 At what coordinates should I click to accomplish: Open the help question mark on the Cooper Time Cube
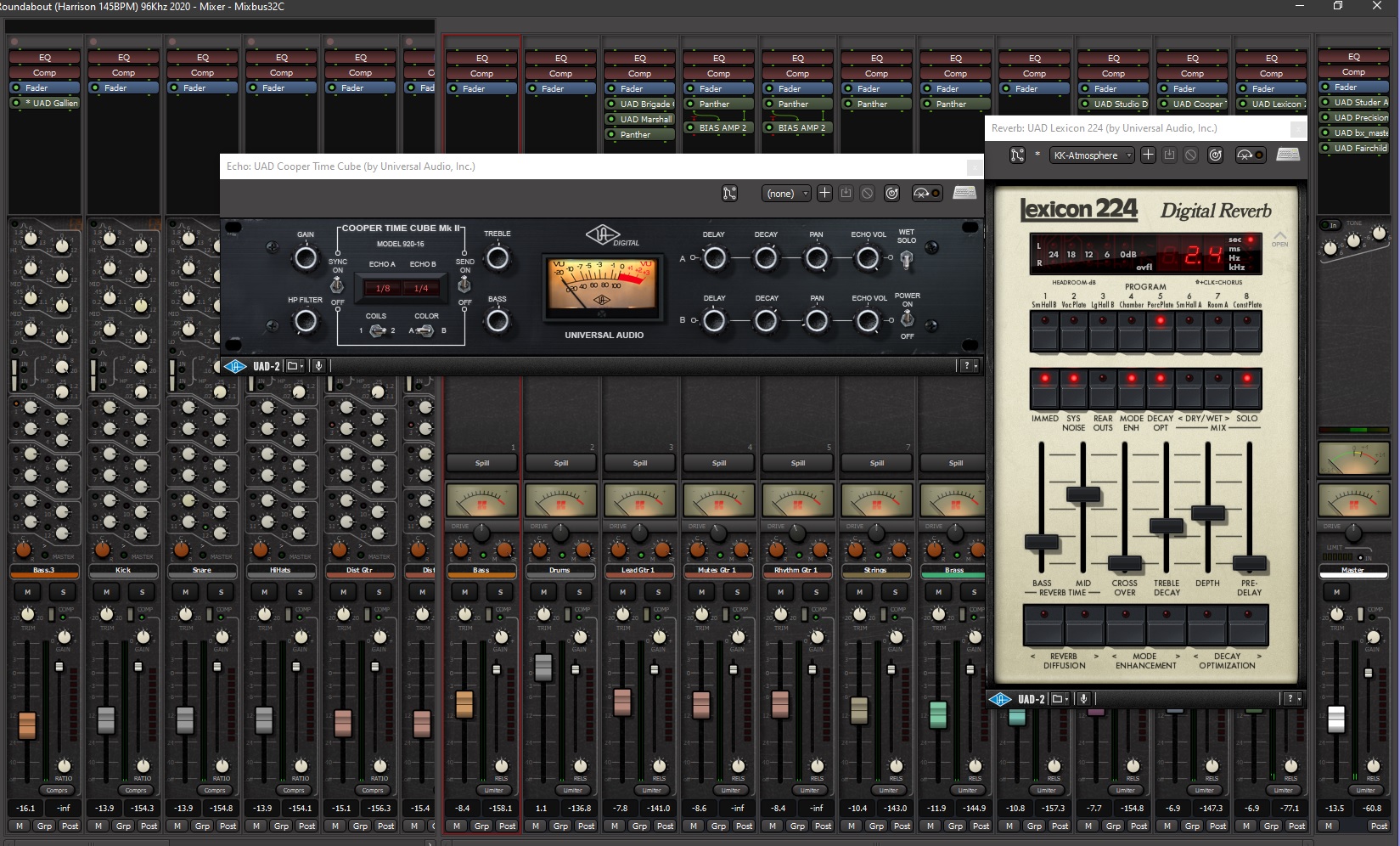coord(968,365)
